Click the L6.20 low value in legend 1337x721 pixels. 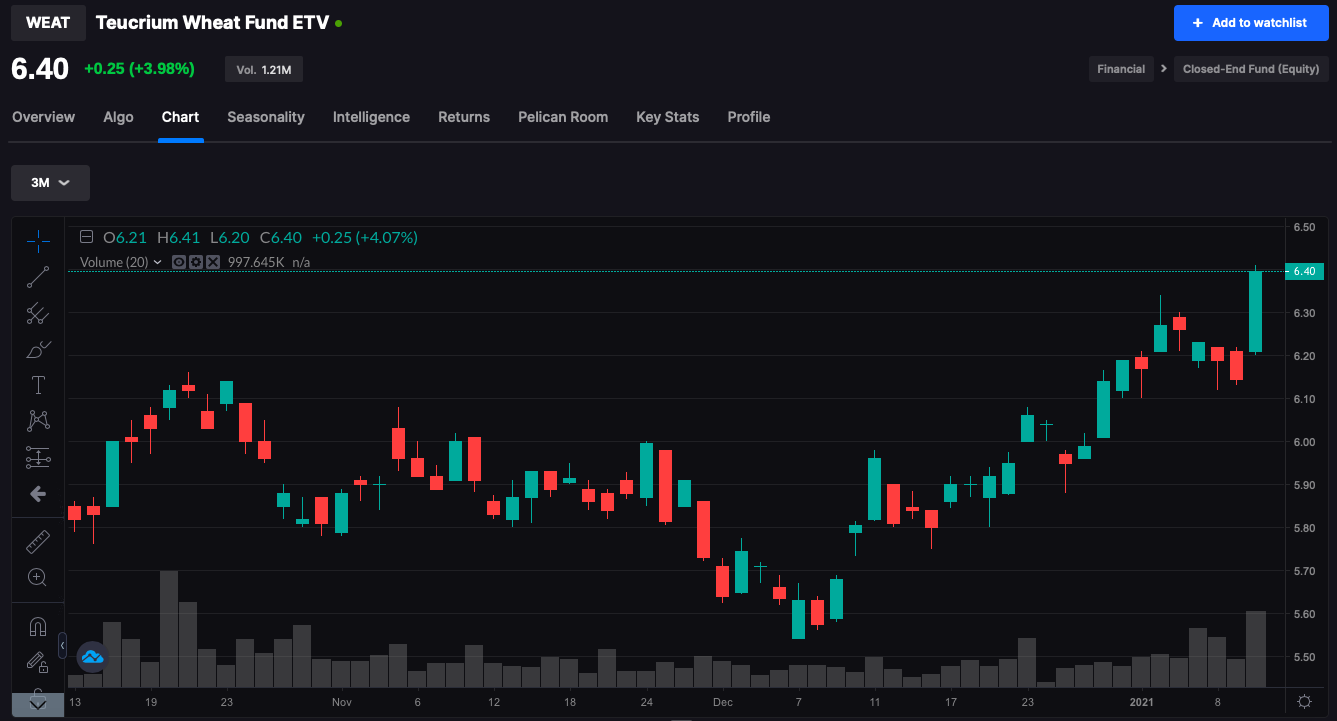pyautogui.click(x=229, y=237)
